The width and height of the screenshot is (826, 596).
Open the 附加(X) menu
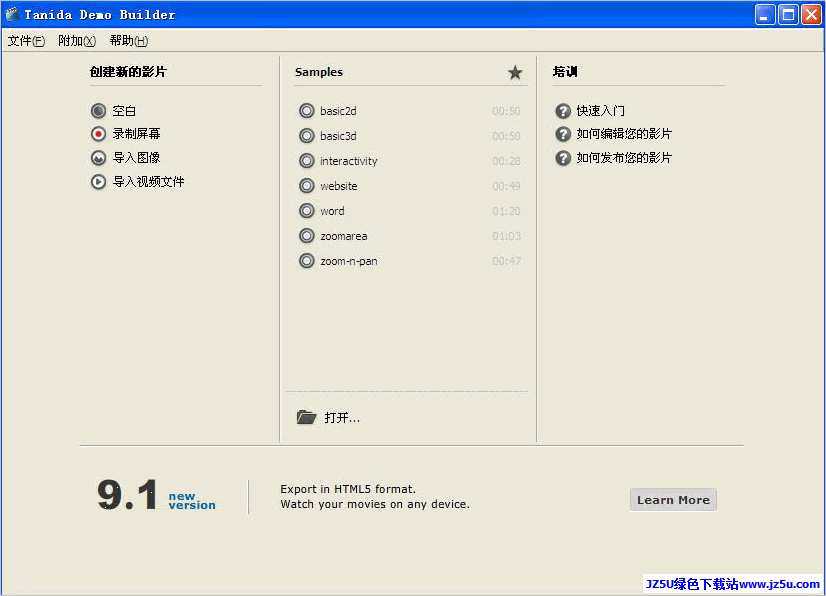pos(77,41)
